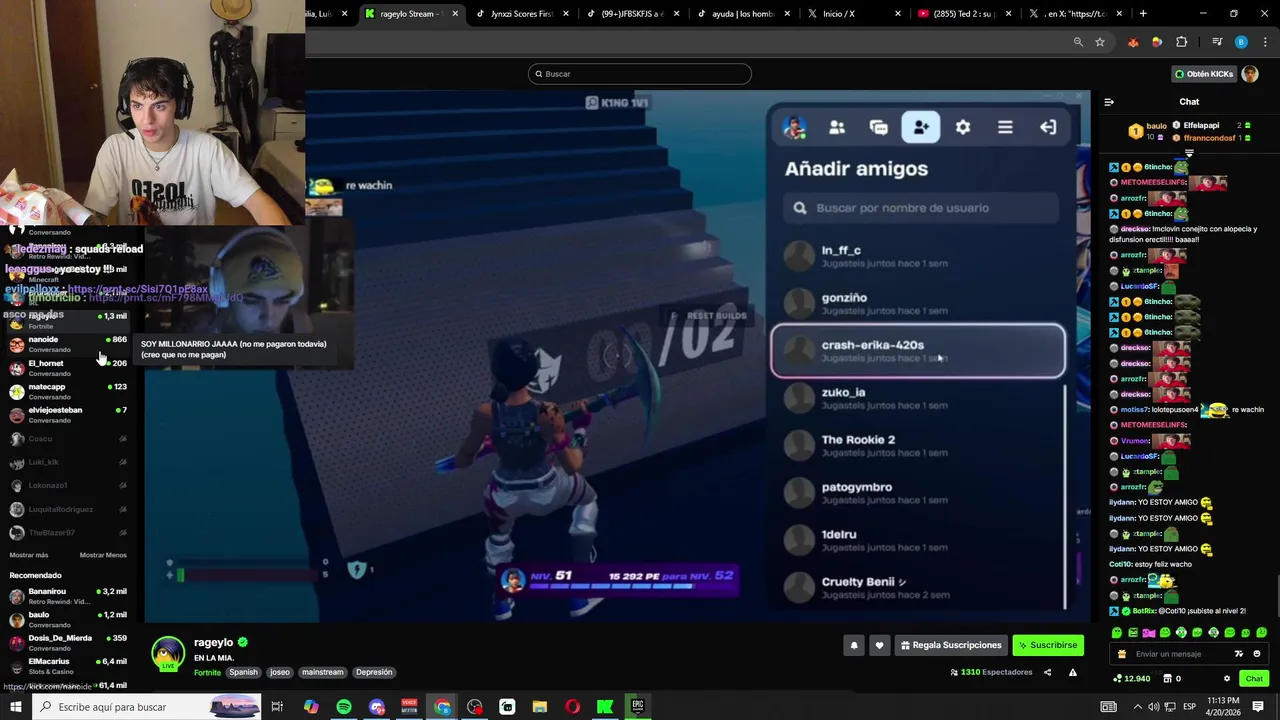Click the Kick search bar Buscar

[x=640, y=74]
